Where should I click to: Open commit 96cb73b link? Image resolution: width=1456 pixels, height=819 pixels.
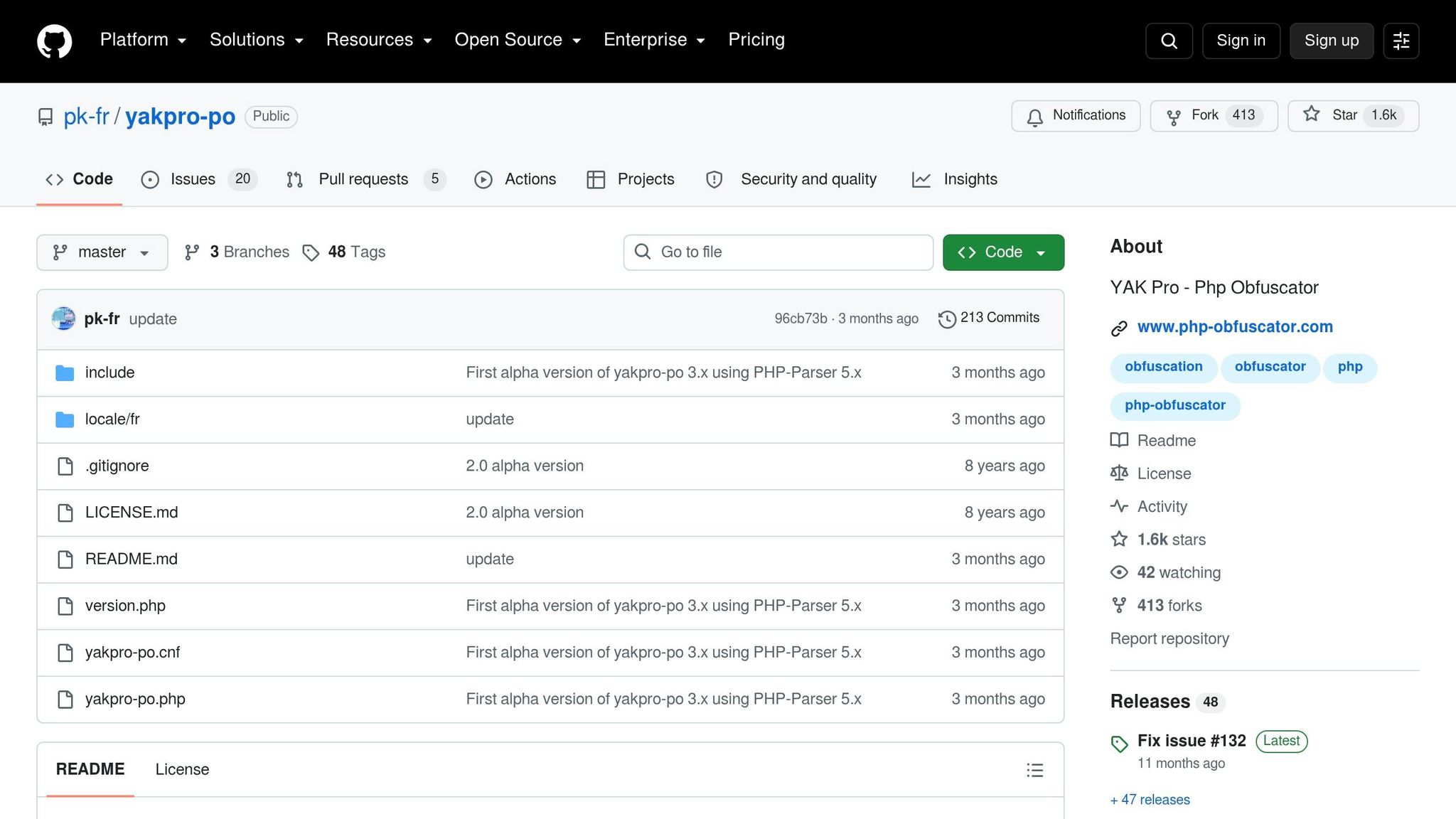coord(801,318)
